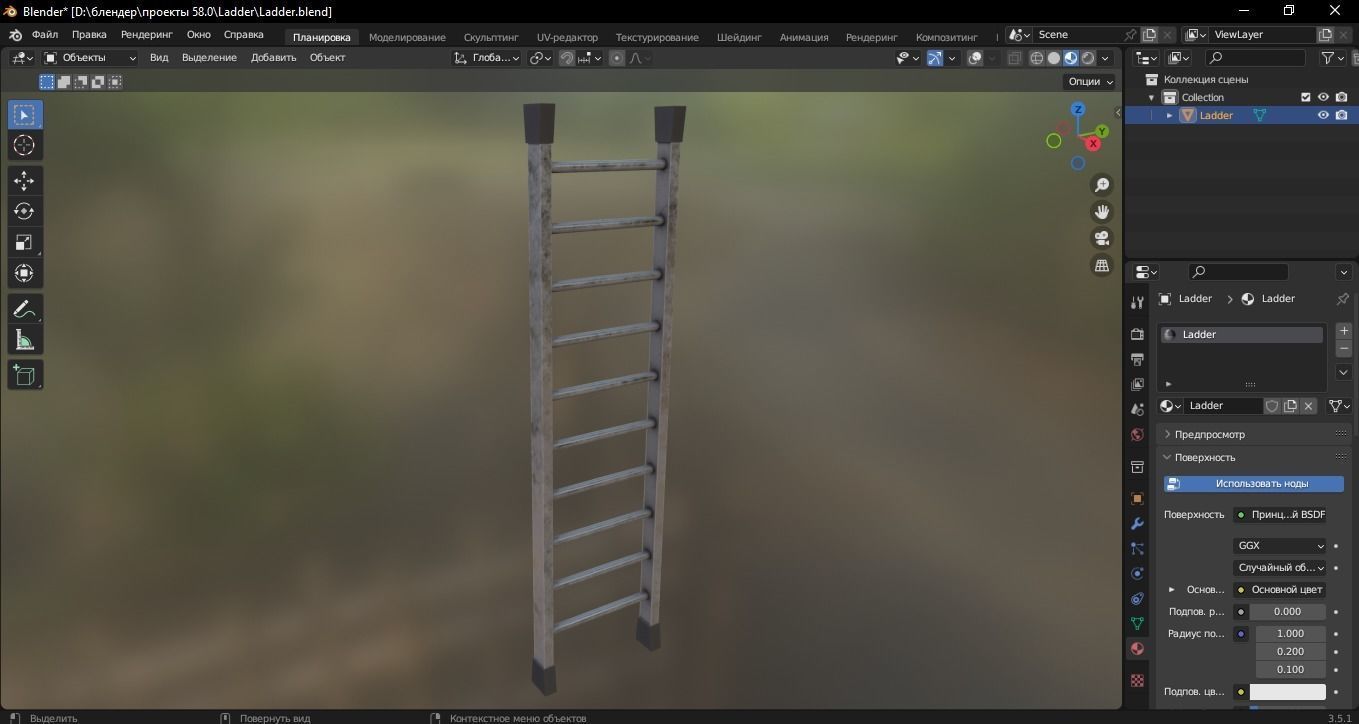Viewport: 1359px width, 724px height.
Task: Open the transform orientation dropdown showing Глоба...
Action: tap(490, 58)
